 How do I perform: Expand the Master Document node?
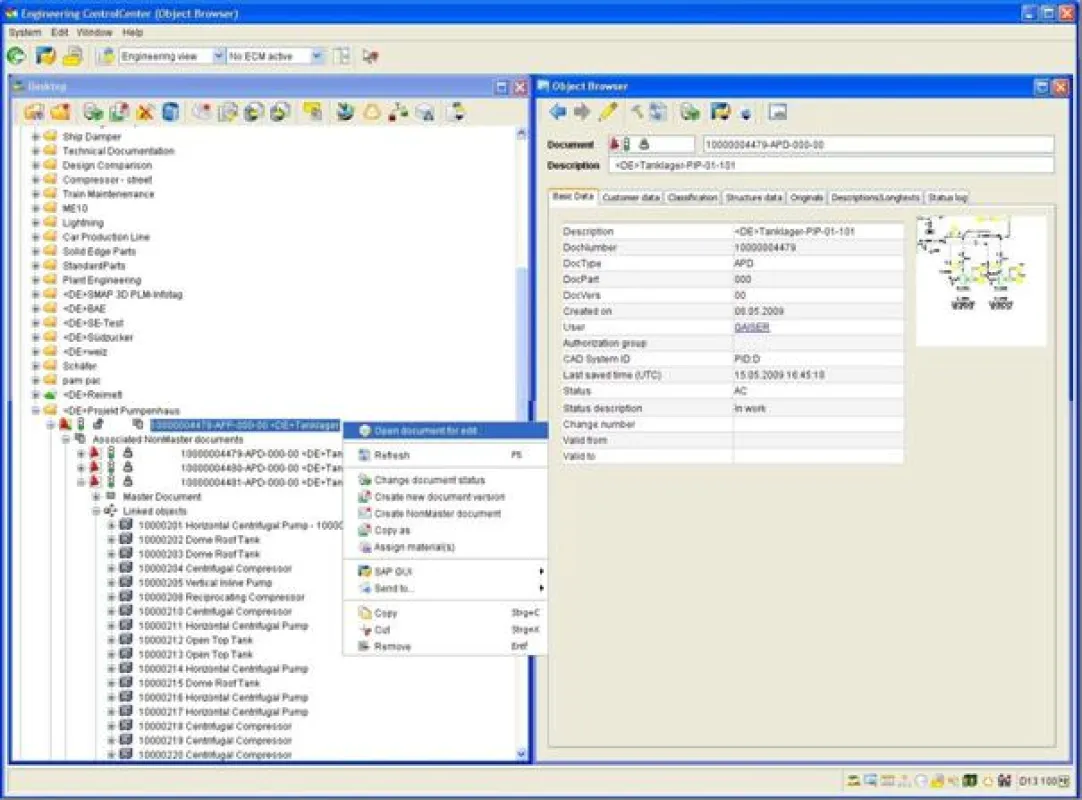(96, 497)
